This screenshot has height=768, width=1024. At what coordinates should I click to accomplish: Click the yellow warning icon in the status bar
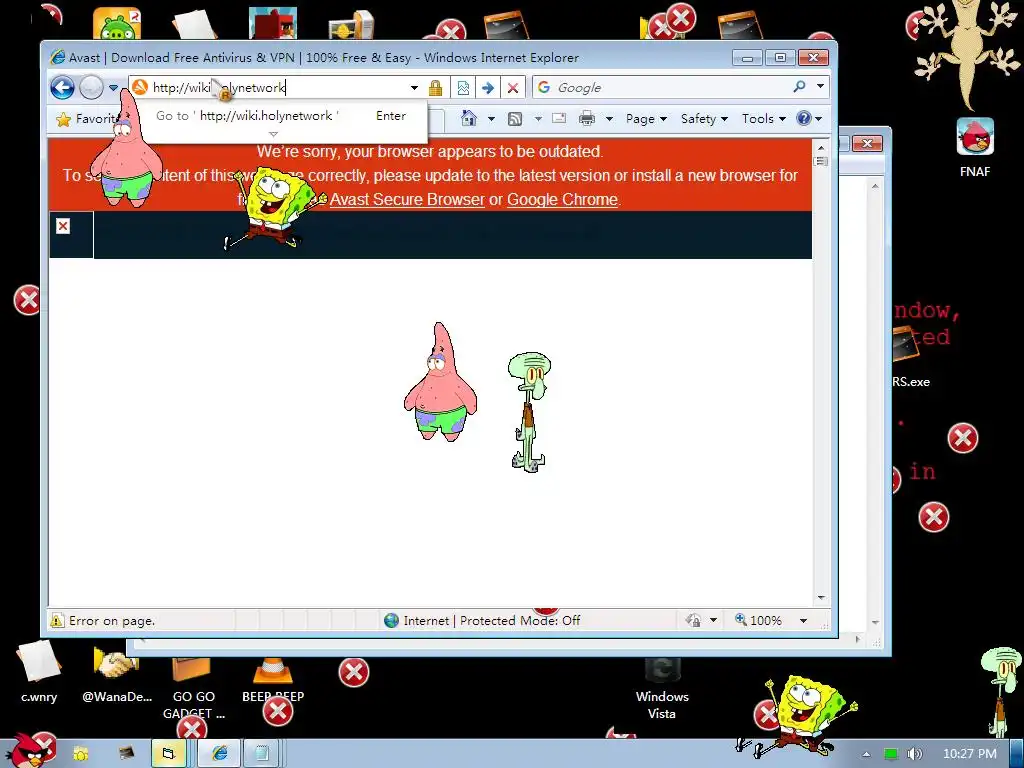[x=57, y=620]
